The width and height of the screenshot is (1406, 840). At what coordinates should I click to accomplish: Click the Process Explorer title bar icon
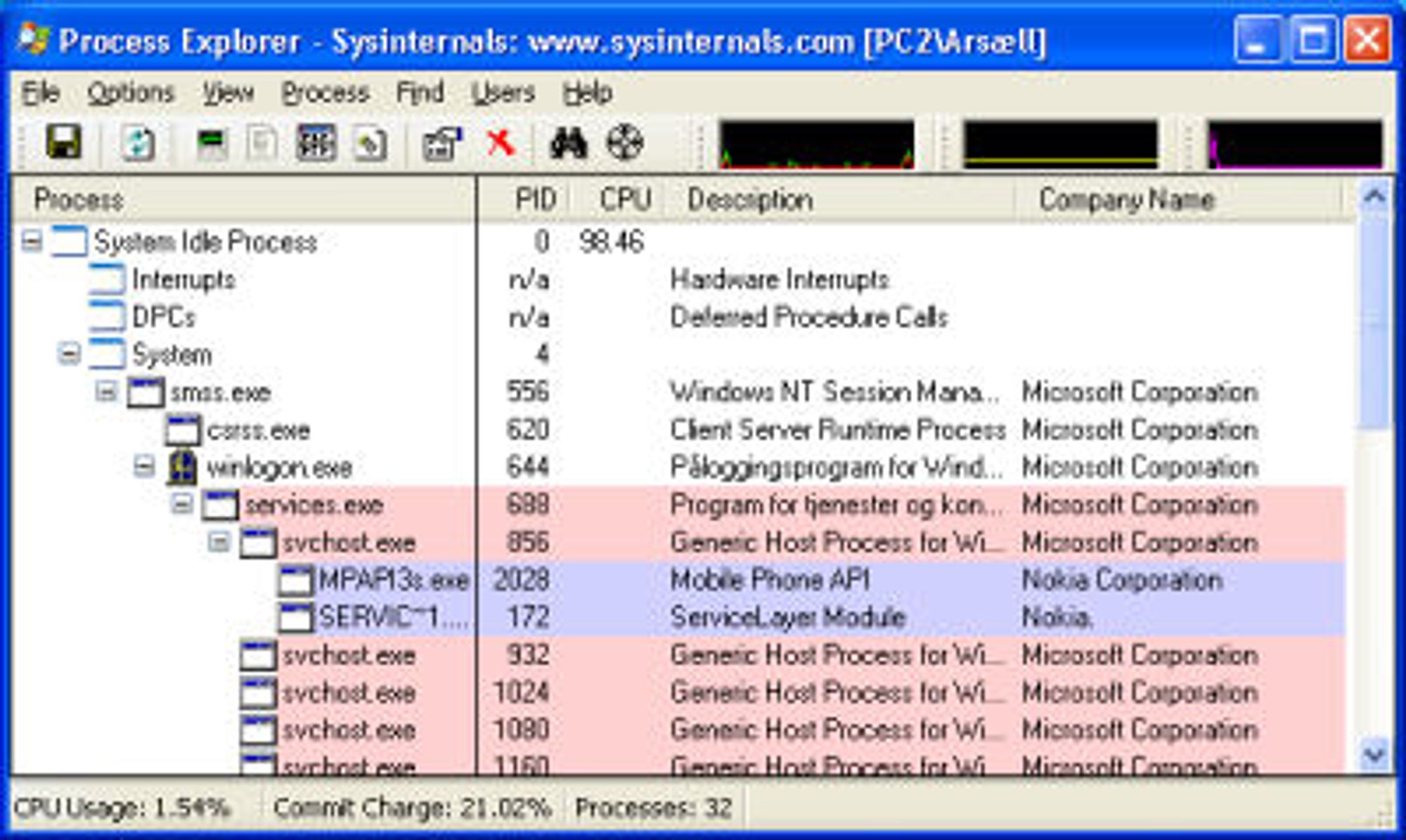[x=33, y=39]
